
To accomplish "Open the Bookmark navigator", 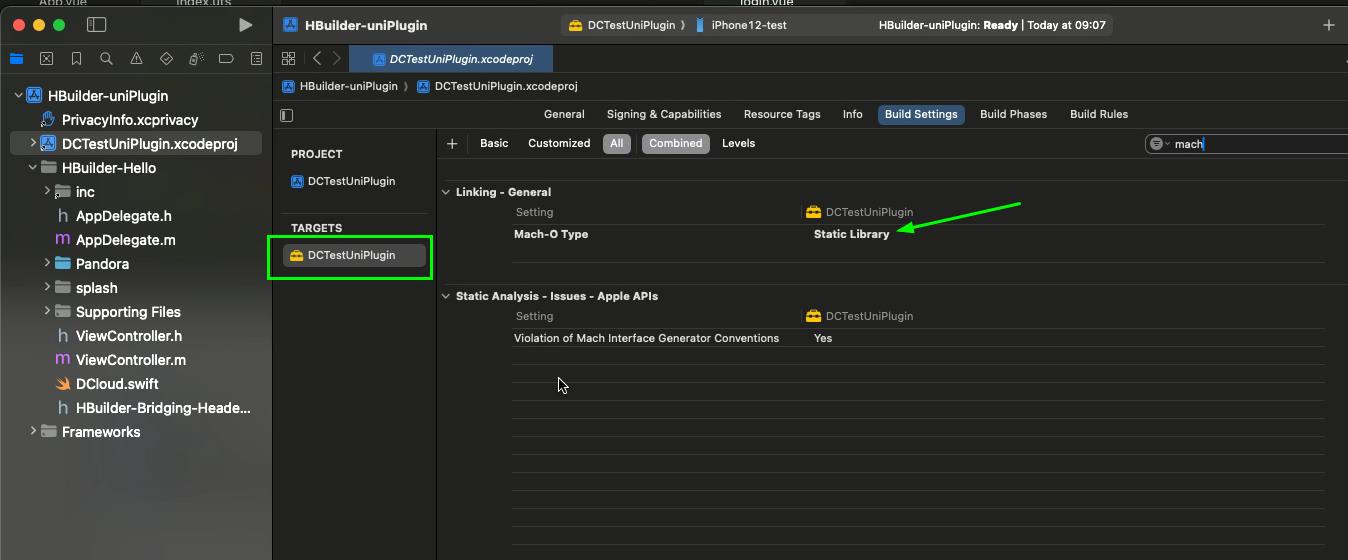I will pos(76,59).
